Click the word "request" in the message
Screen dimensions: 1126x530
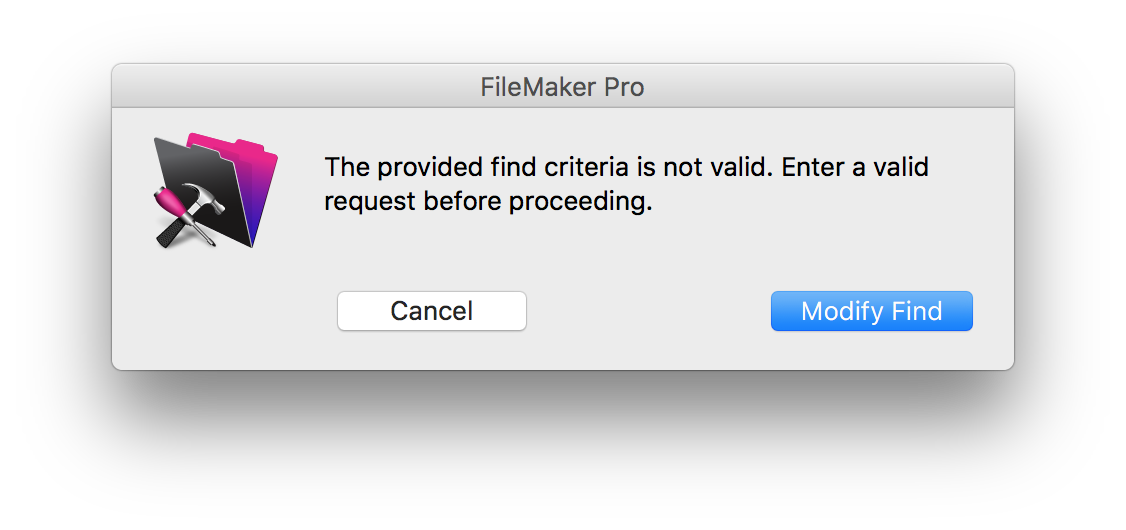coord(369,201)
